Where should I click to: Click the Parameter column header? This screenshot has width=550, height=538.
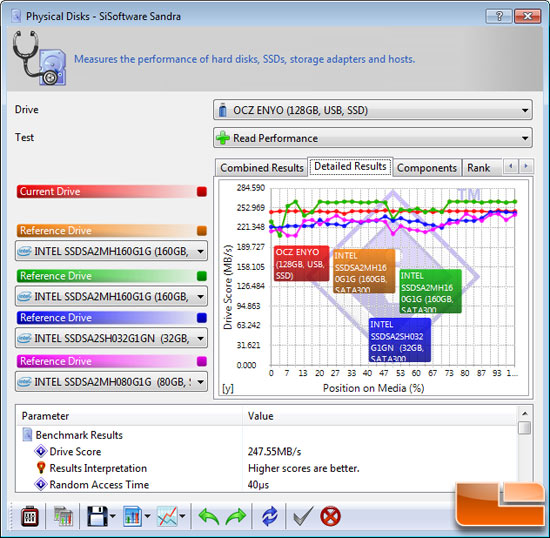129,416
